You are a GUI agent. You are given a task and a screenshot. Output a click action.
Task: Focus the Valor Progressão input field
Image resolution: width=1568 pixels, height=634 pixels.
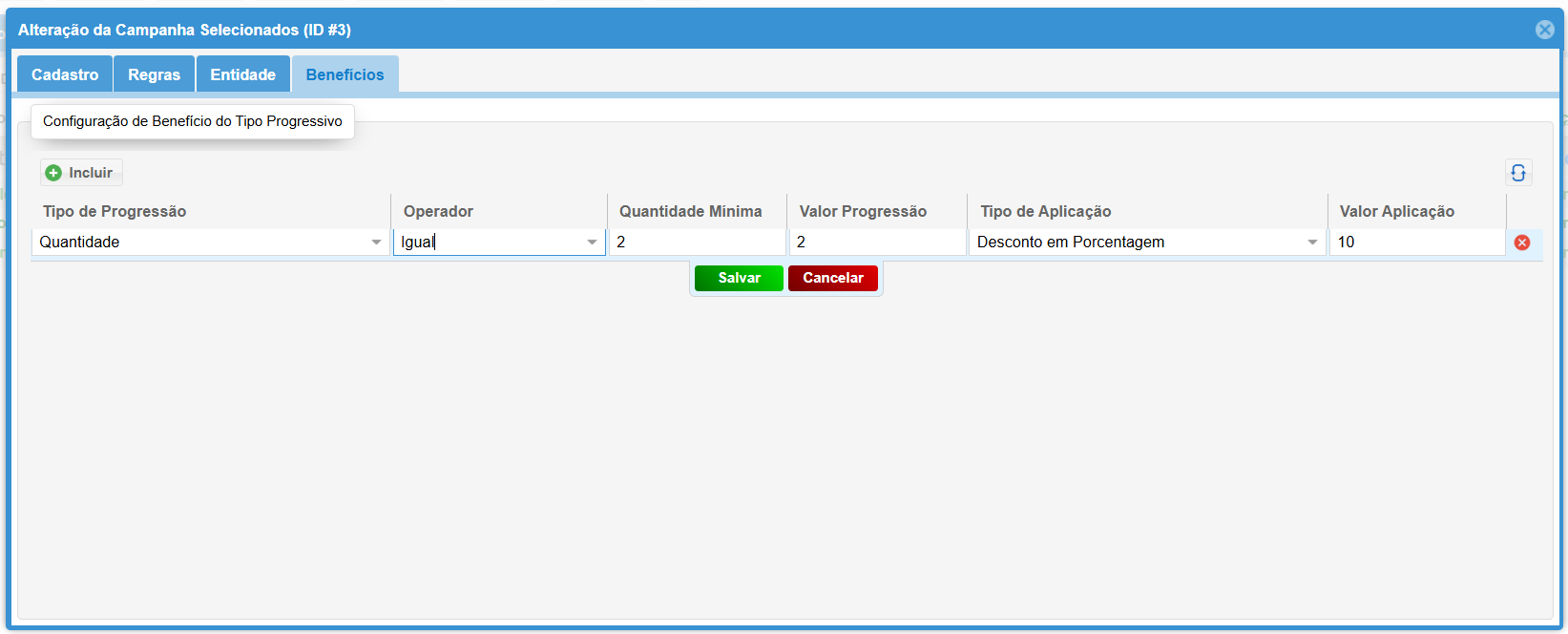[x=876, y=243]
